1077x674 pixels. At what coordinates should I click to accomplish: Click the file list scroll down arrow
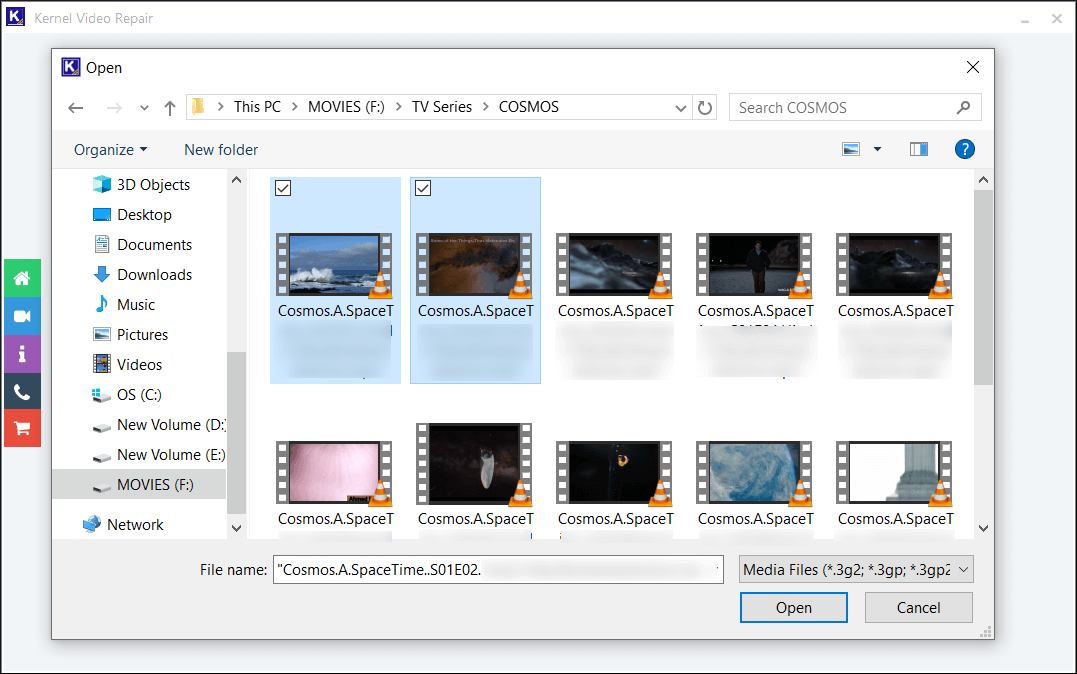pyautogui.click(x=983, y=528)
